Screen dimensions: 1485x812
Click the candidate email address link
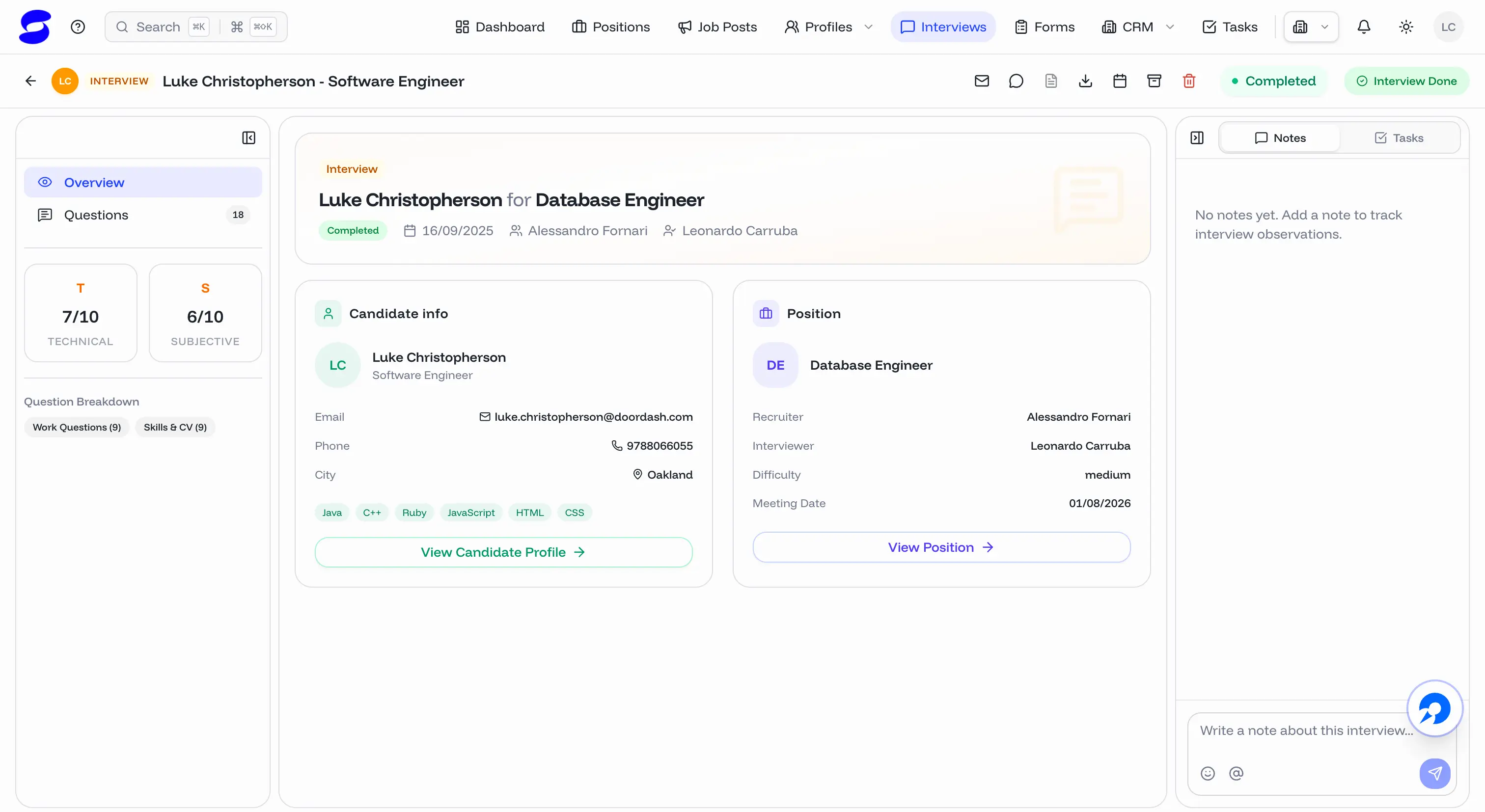click(x=593, y=417)
